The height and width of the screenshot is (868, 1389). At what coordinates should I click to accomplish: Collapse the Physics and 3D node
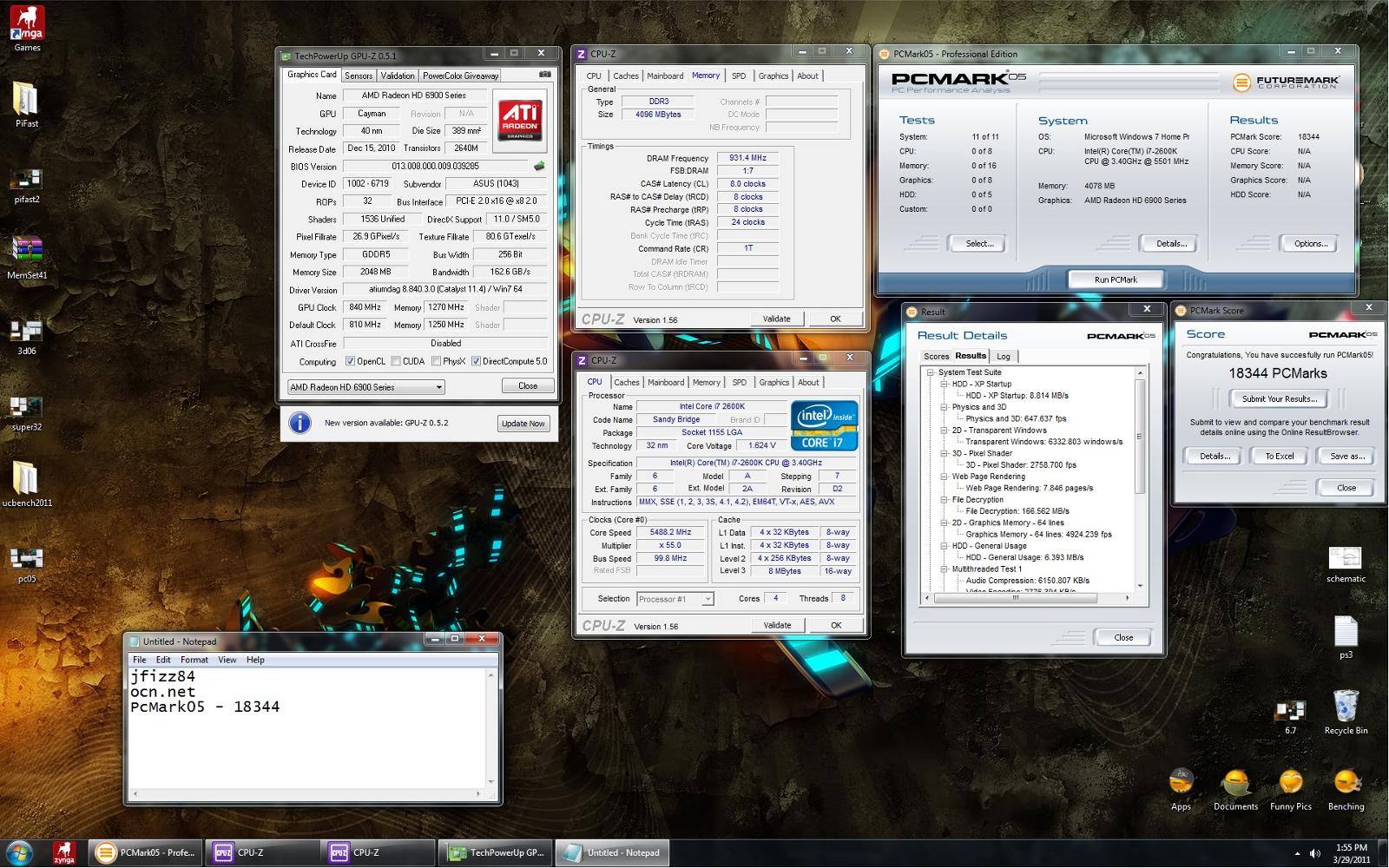click(x=944, y=407)
